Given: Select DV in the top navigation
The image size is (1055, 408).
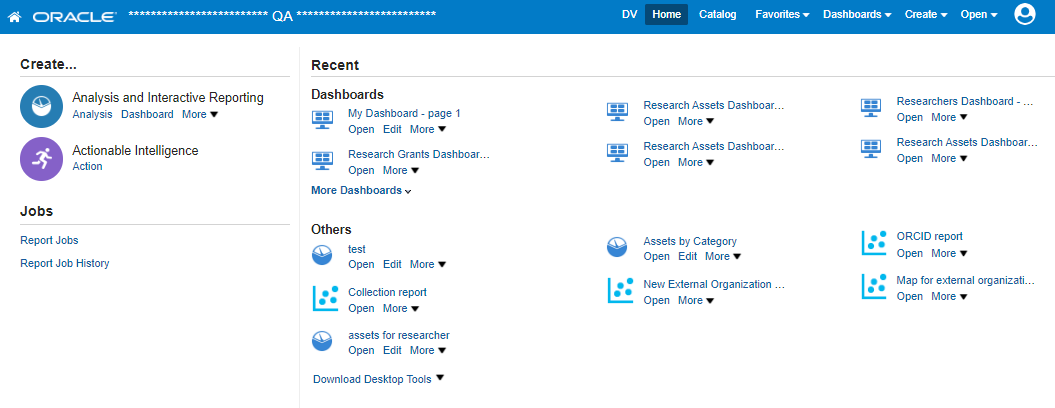Looking at the screenshot, I should coord(629,15).
